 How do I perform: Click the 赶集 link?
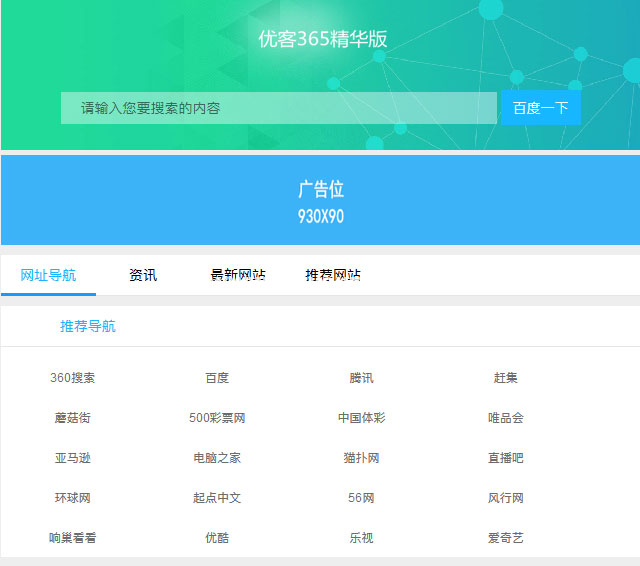click(505, 378)
